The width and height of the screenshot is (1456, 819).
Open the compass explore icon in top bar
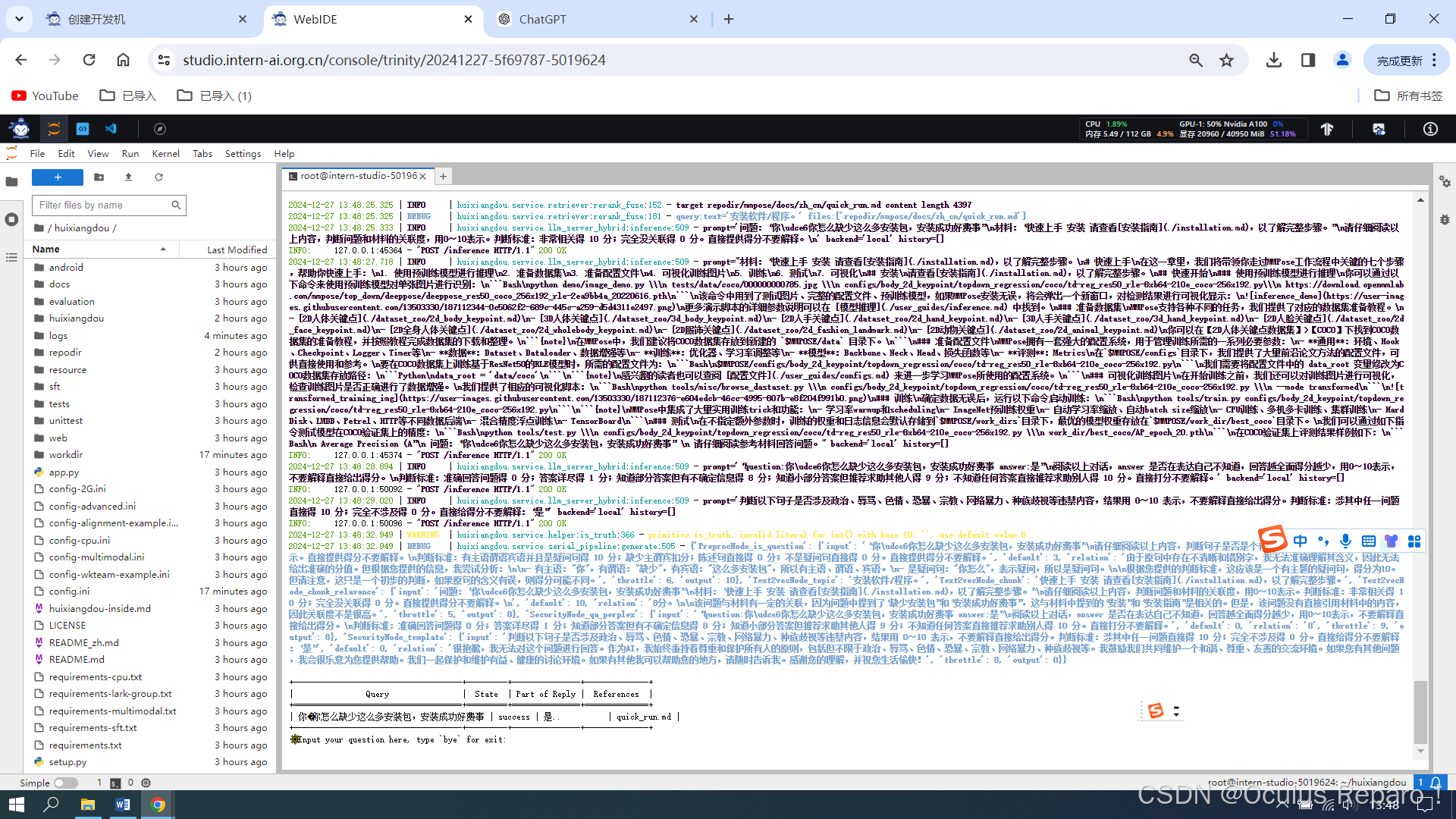(x=159, y=129)
